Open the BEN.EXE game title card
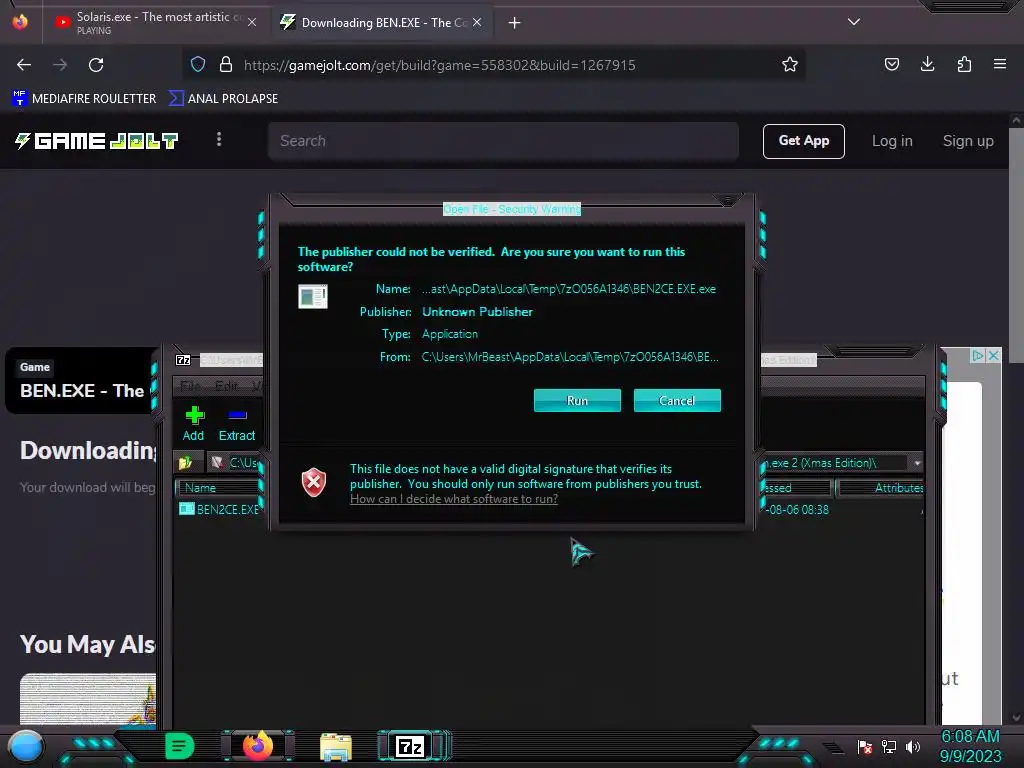Screen dimensions: 1024x768 [x=82, y=381]
